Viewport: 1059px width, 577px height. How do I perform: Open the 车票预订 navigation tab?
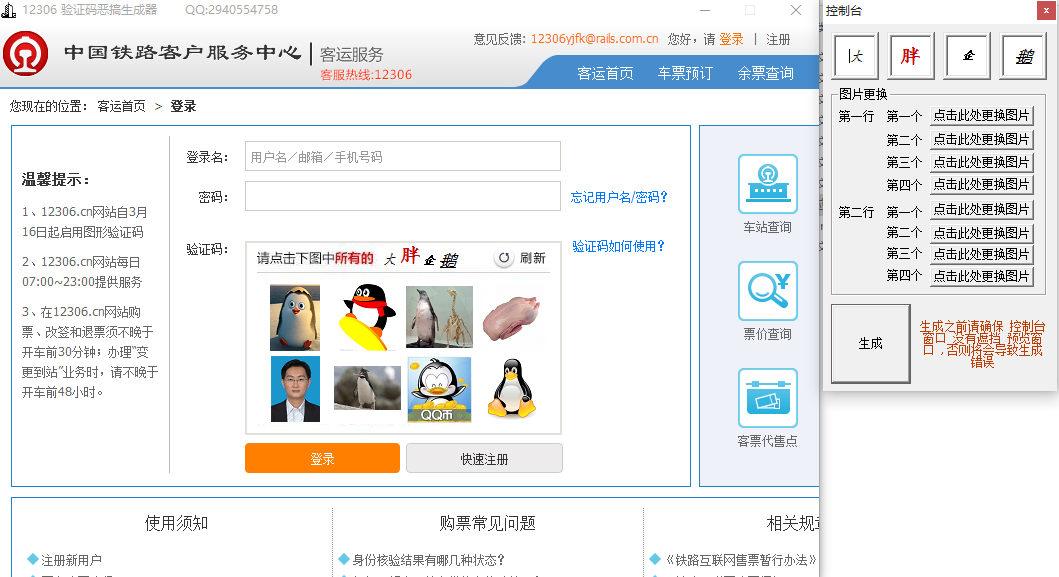pyautogui.click(x=686, y=73)
